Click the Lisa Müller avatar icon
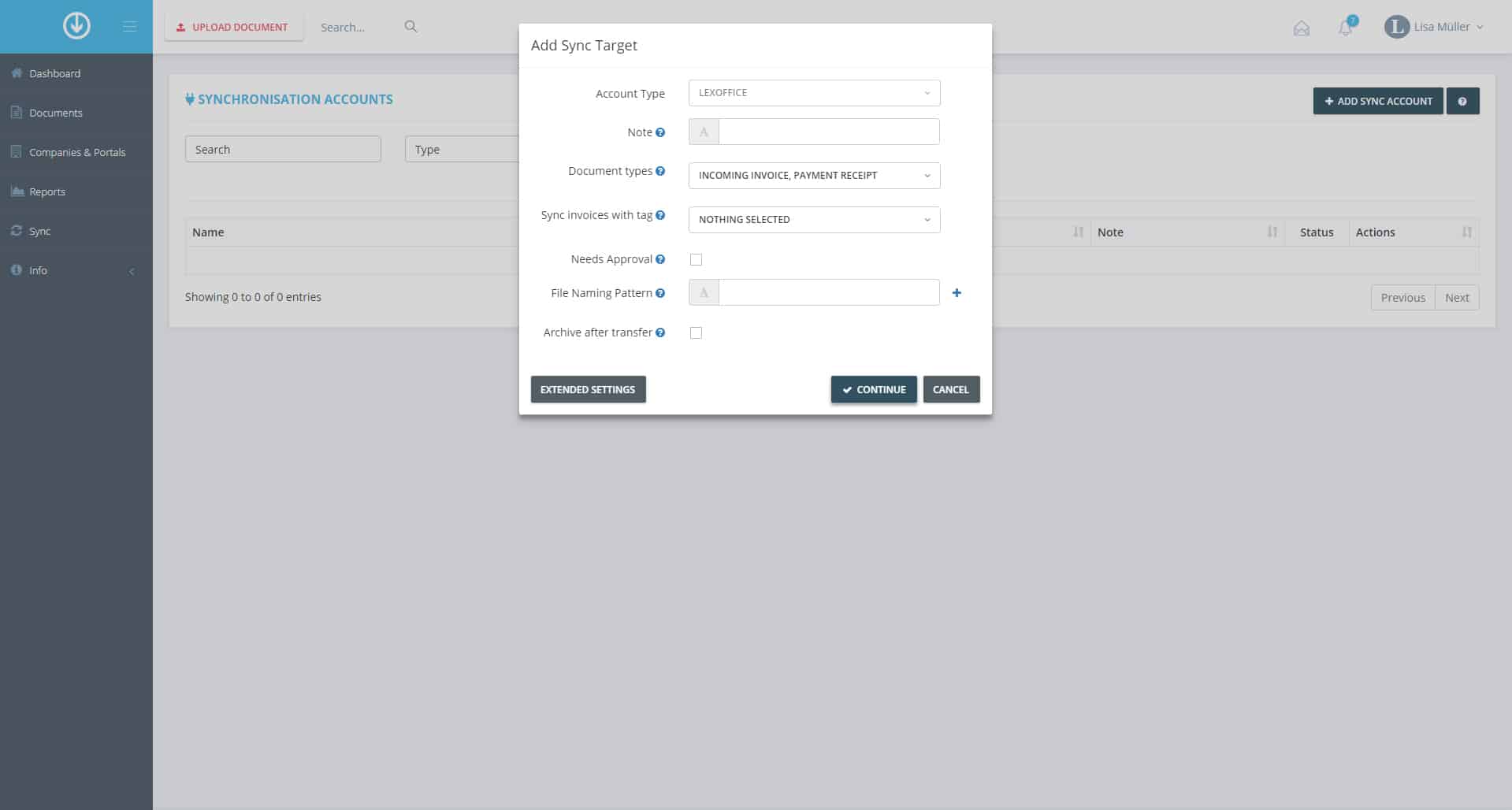Viewport: 1512px width, 810px height. [x=1396, y=27]
